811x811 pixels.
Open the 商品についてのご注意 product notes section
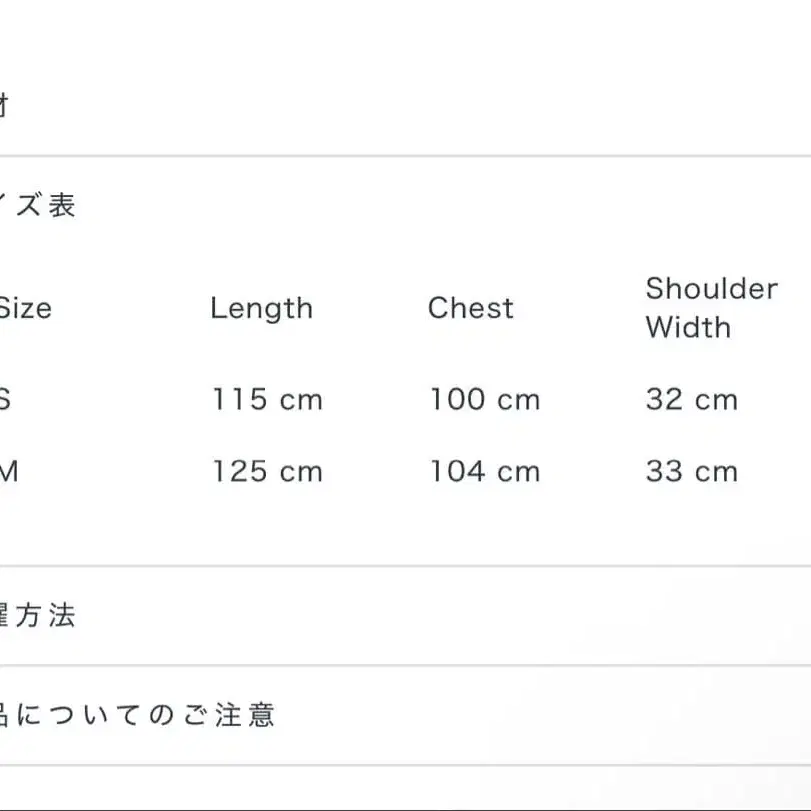tap(406, 715)
